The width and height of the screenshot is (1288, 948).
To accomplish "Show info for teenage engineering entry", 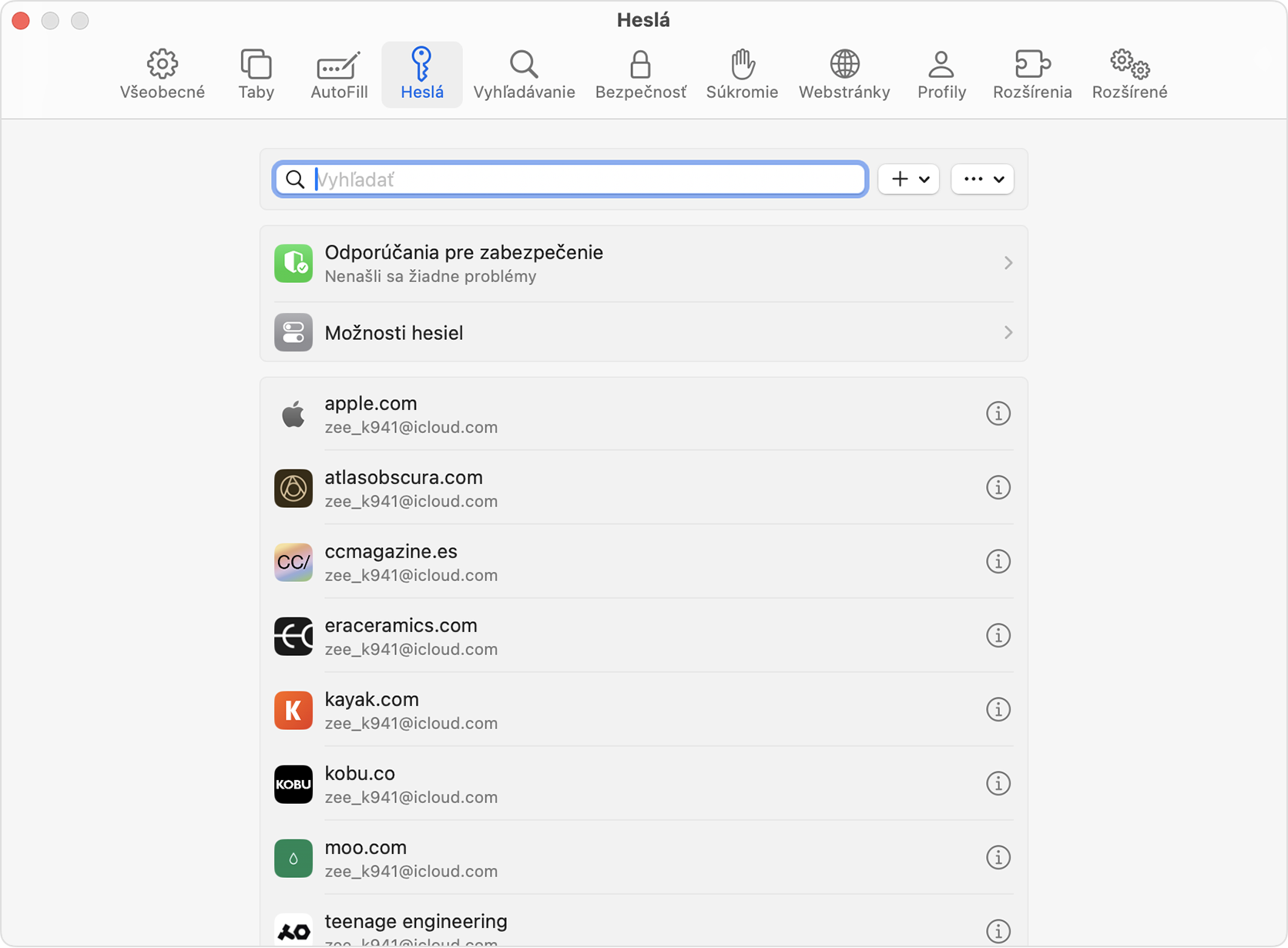I will (998, 931).
